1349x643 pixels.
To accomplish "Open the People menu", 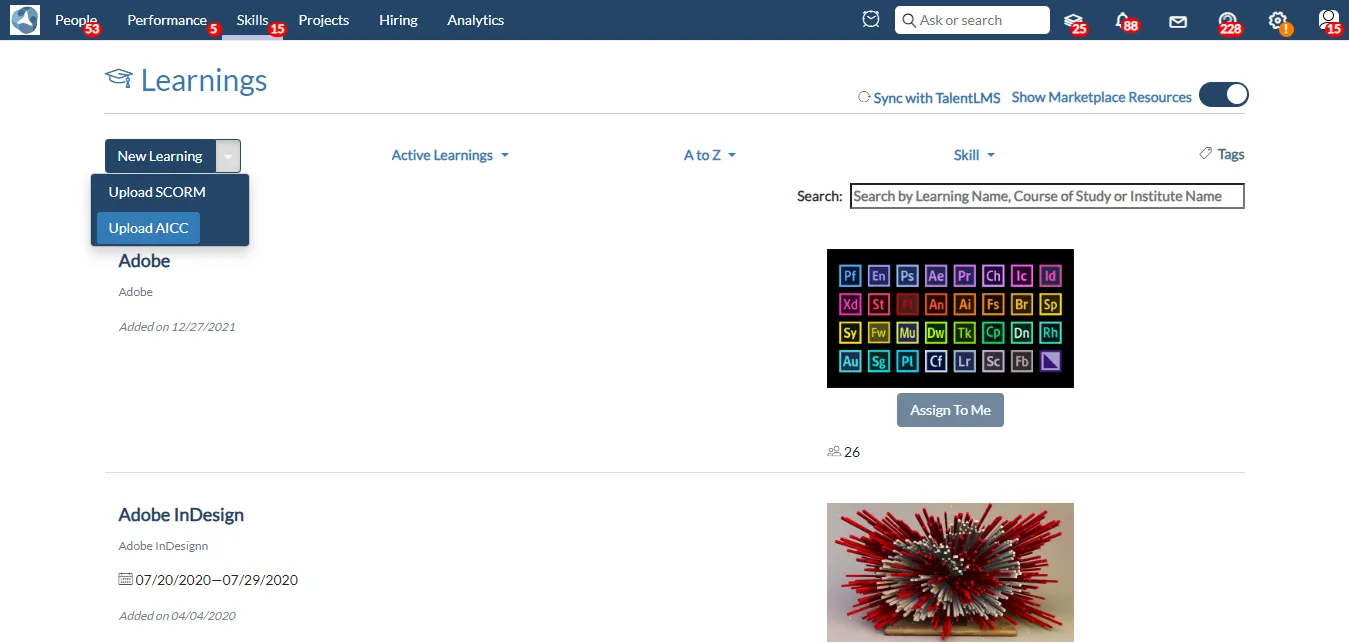I will [x=76, y=20].
